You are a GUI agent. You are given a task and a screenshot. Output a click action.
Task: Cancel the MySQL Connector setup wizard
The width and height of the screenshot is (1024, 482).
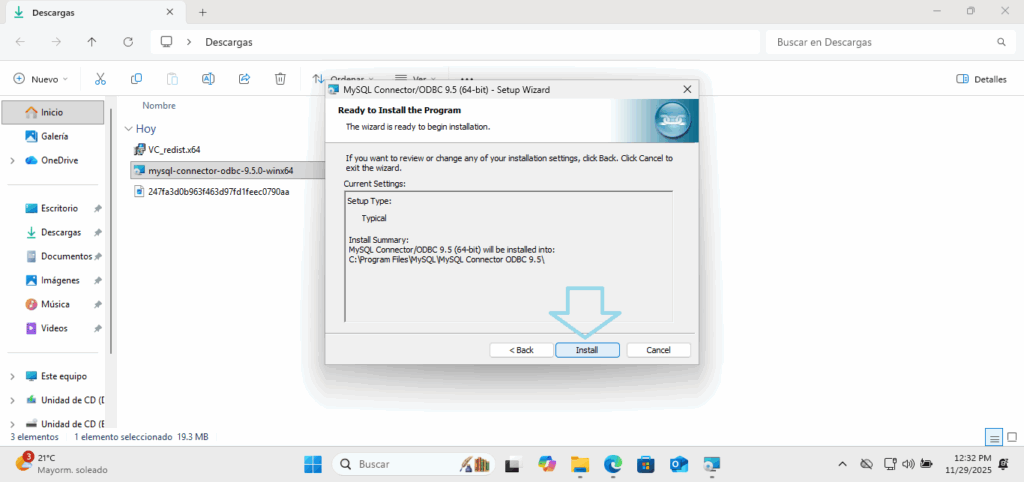pyautogui.click(x=658, y=350)
